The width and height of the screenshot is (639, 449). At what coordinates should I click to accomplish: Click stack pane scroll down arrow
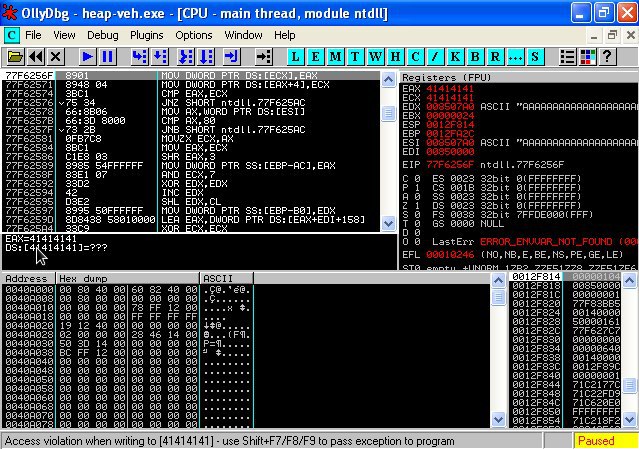630,419
